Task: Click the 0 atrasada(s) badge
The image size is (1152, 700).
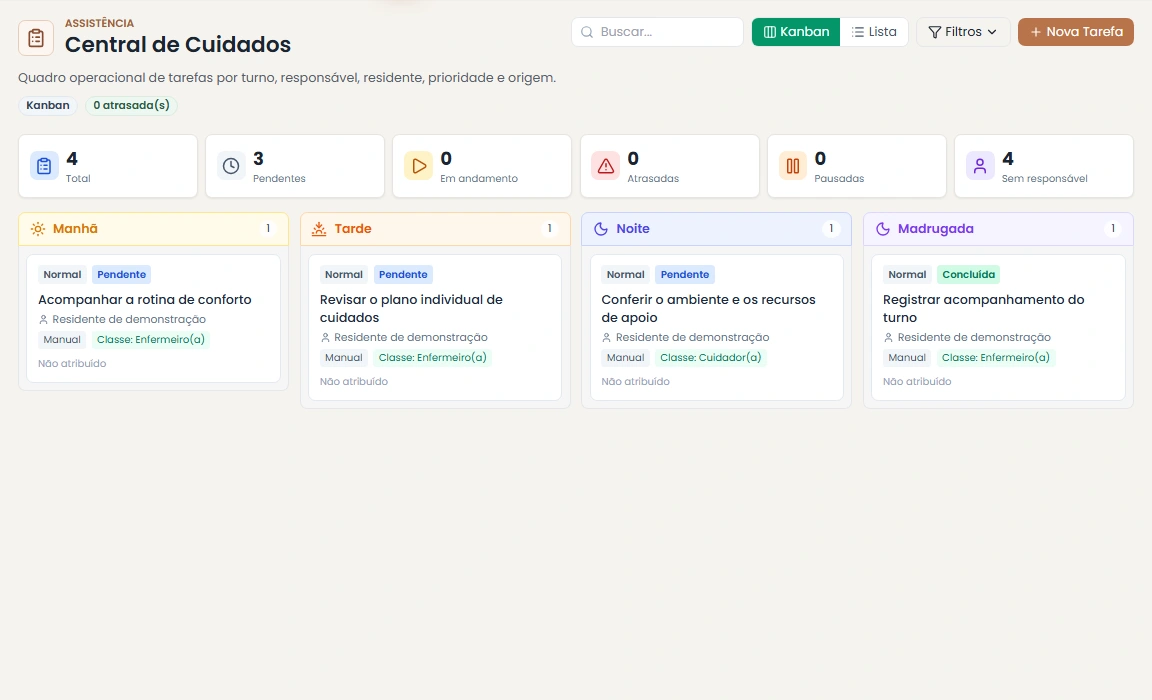Action: [x=132, y=106]
